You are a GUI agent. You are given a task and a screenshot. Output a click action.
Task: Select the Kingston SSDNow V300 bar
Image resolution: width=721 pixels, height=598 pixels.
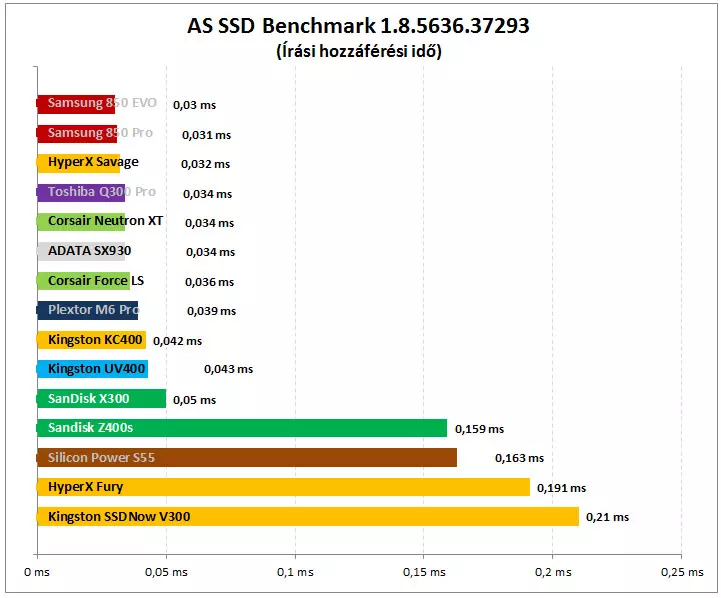pyautogui.click(x=308, y=517)
